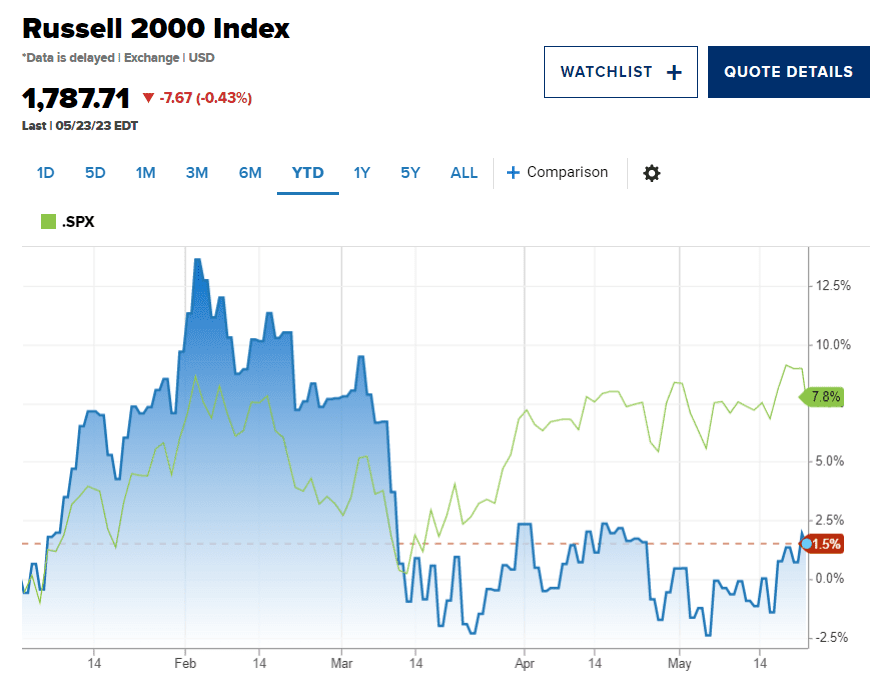This screenshot has width=889, height=692.
Task: Open the Comparison option
Action: [557, 172]
